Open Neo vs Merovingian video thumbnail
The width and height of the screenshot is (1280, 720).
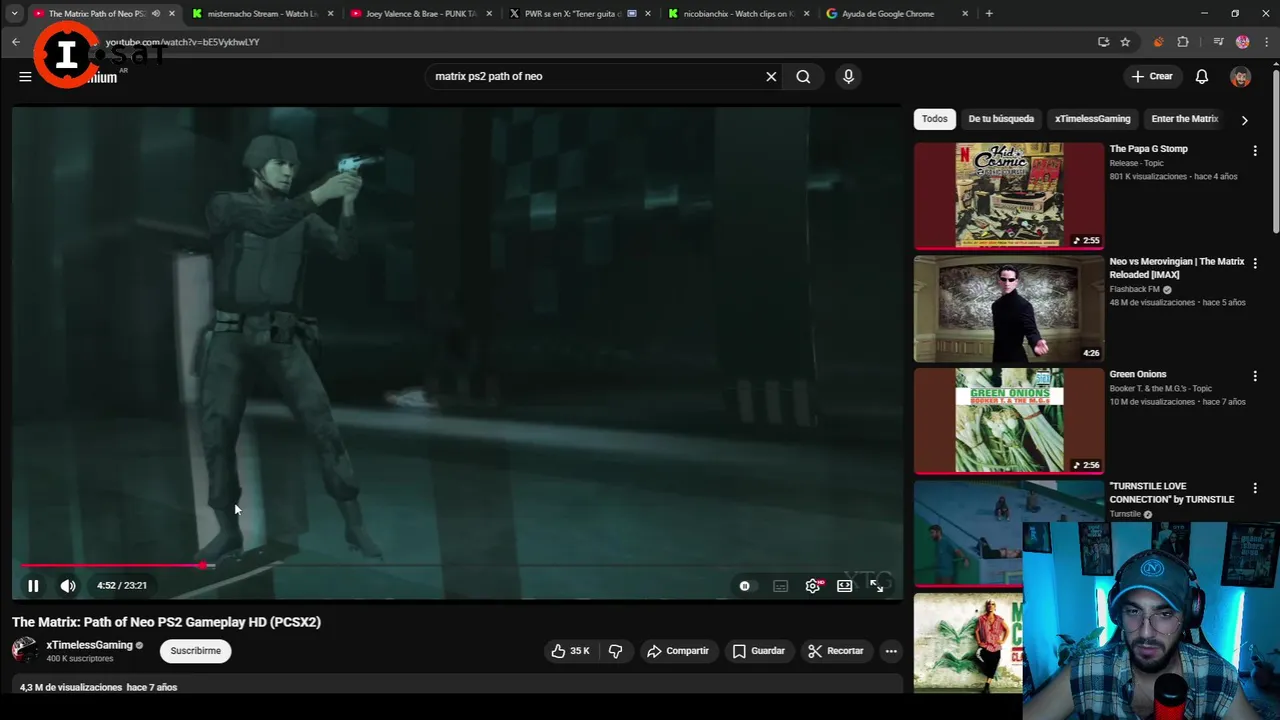[1009, 308]
